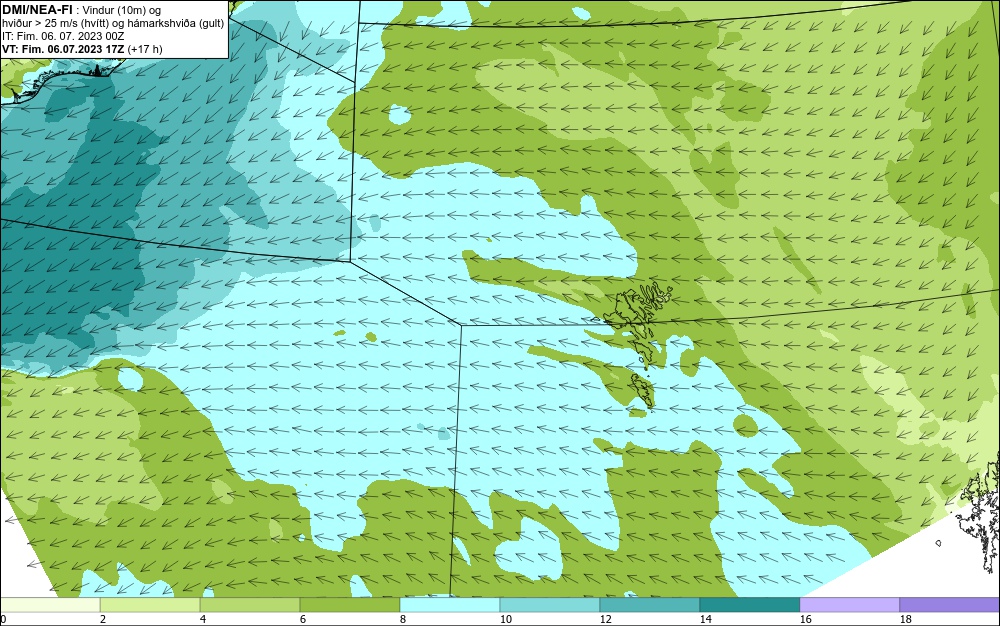The height and width of the screenshot is (626, 1000).
Task: Click the 2–4 m/s legend swatch
Action: 150,605
